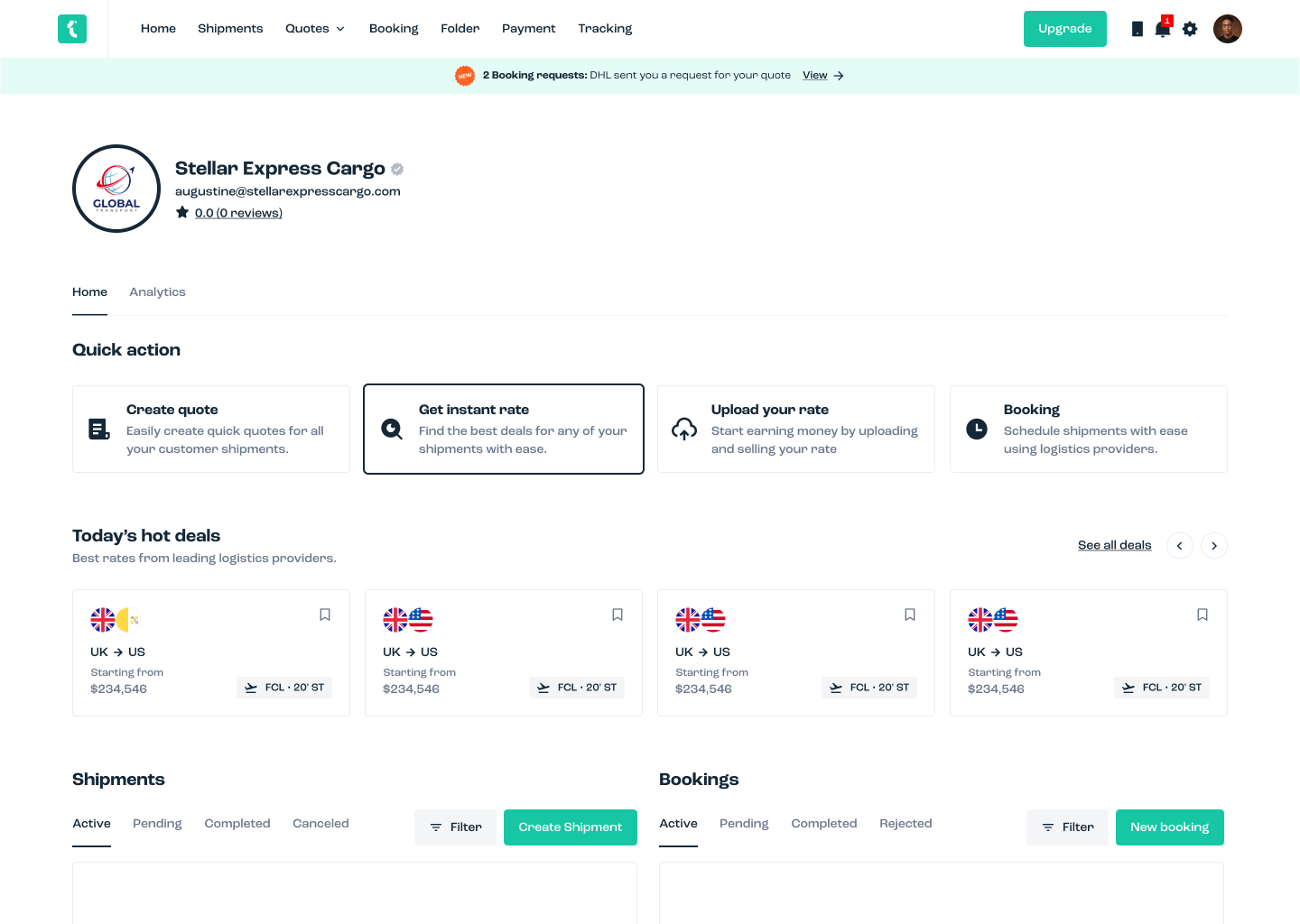Viewport: 1300px width, 924px height.
Task: Toggle the verified badge next to Stellar Express Cargo
Action: tap(397, 169)
